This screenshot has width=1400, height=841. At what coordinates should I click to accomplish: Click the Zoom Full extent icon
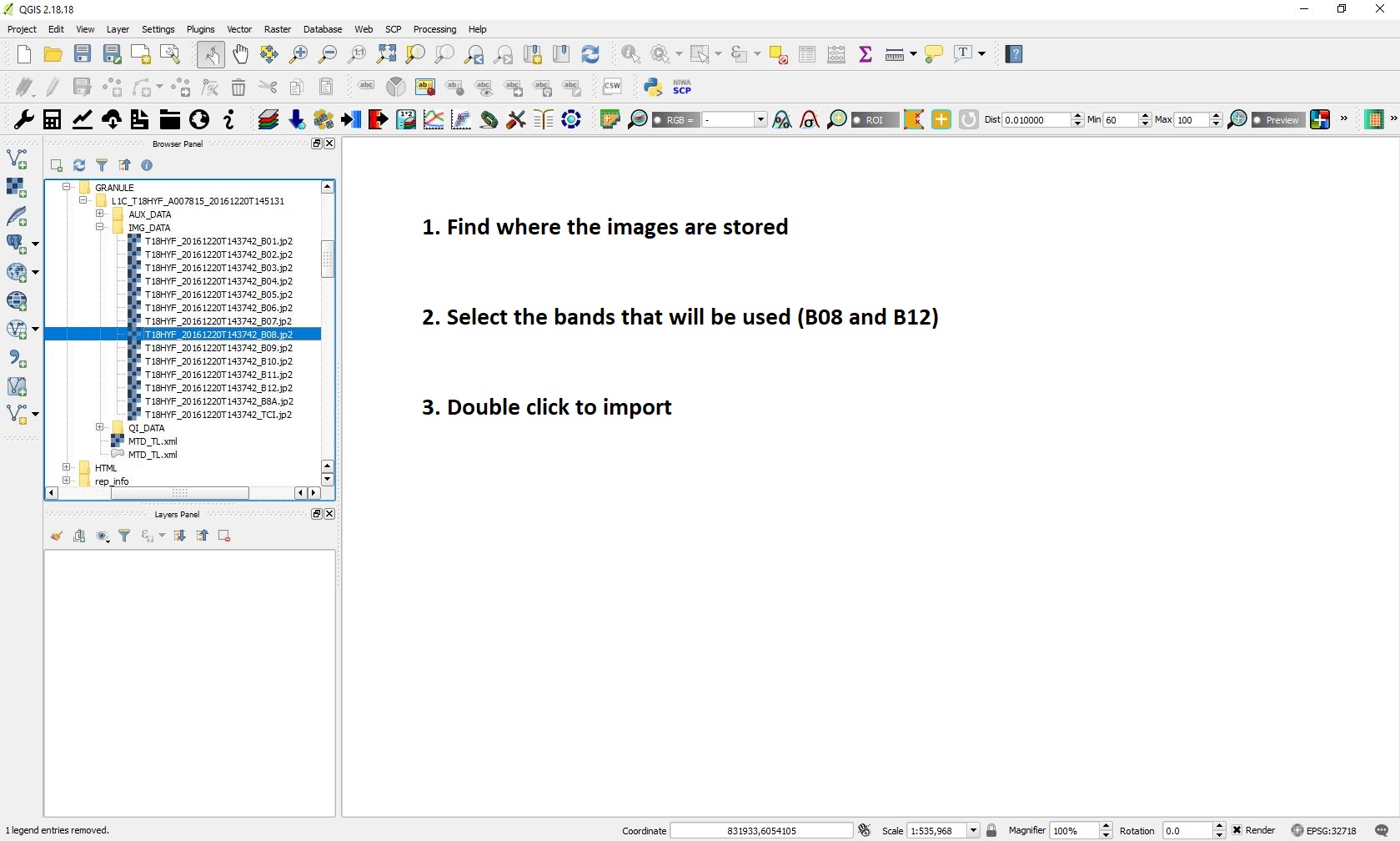[386, 54]
